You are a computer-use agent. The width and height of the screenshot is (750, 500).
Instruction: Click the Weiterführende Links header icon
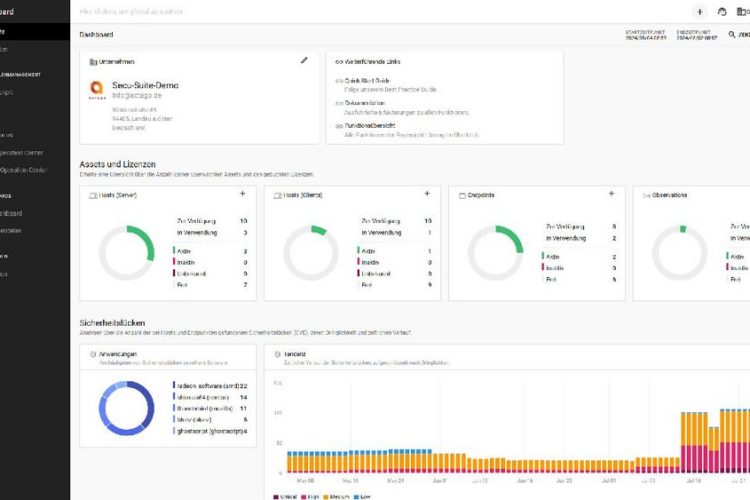[x=339, y=62]
